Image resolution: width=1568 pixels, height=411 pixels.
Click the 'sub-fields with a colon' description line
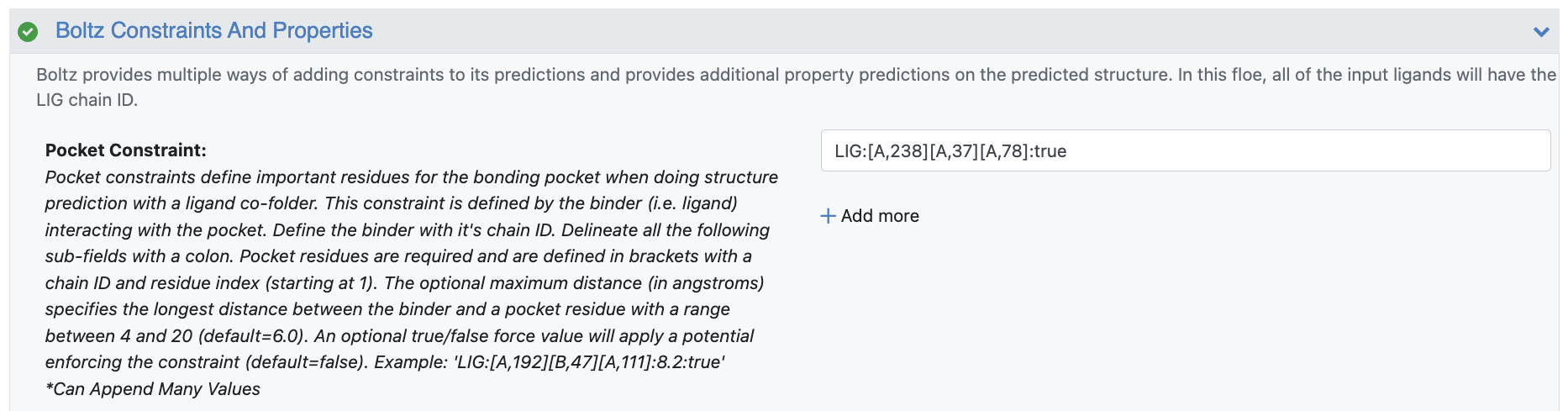397,256
